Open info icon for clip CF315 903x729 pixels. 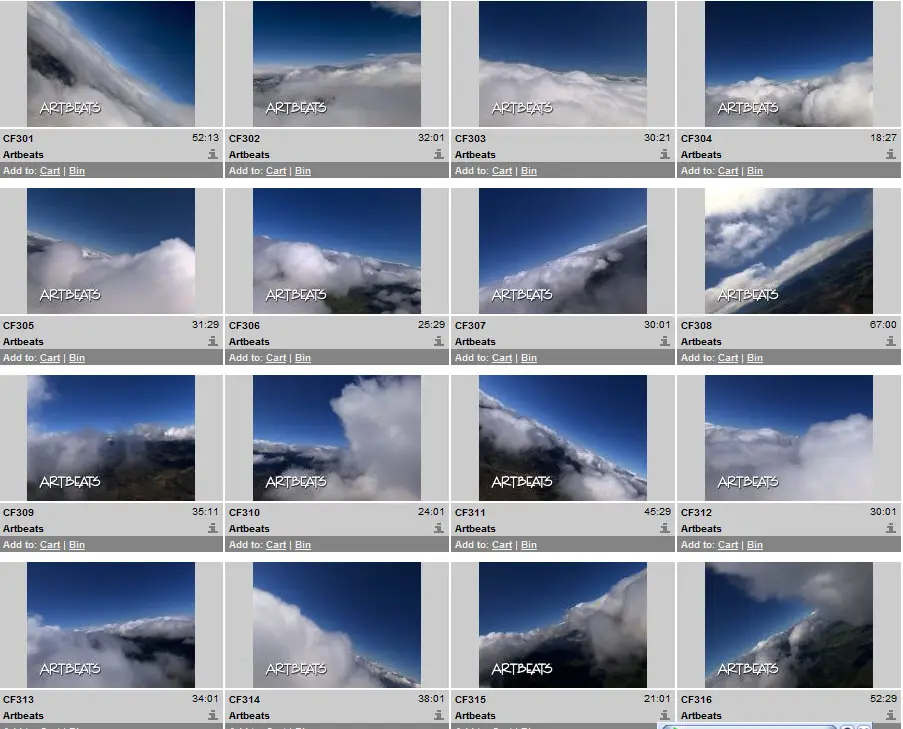tap(665, 715)
